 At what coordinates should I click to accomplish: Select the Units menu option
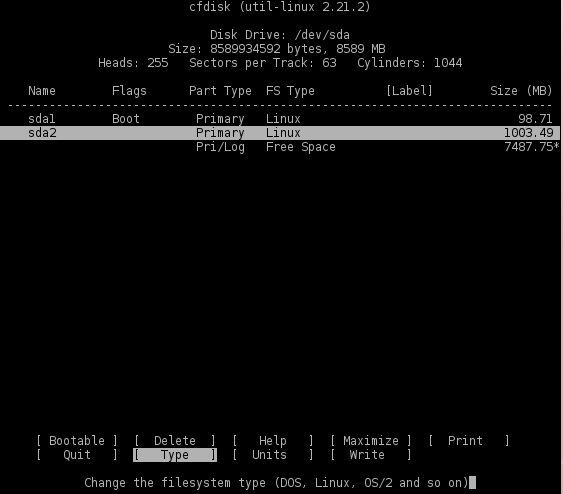click(273, 455)
